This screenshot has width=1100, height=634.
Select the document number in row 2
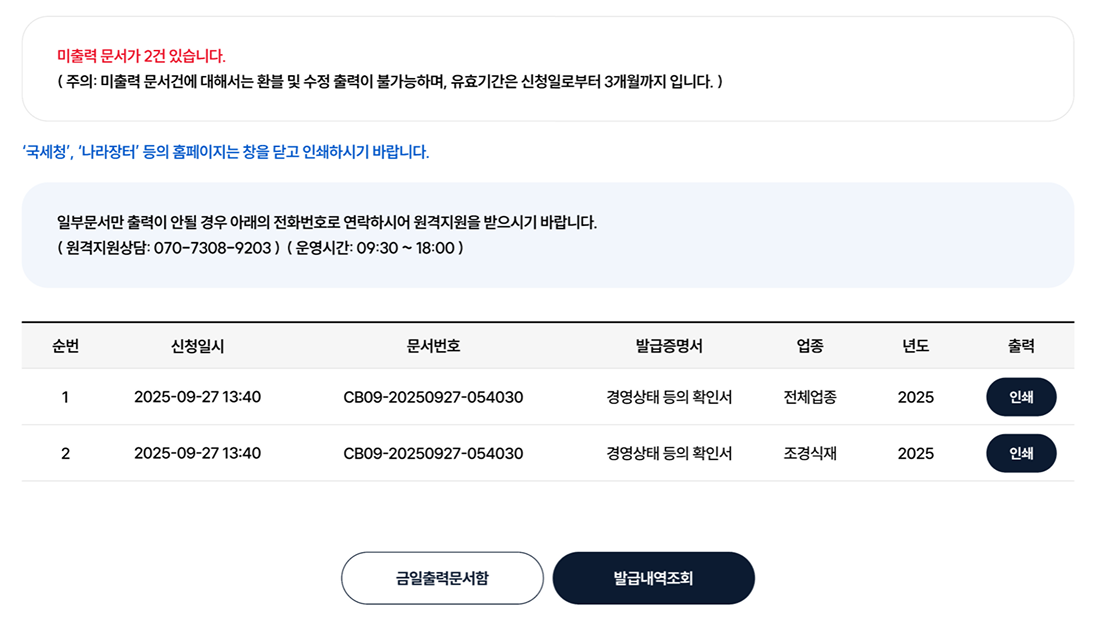[433, 453]
